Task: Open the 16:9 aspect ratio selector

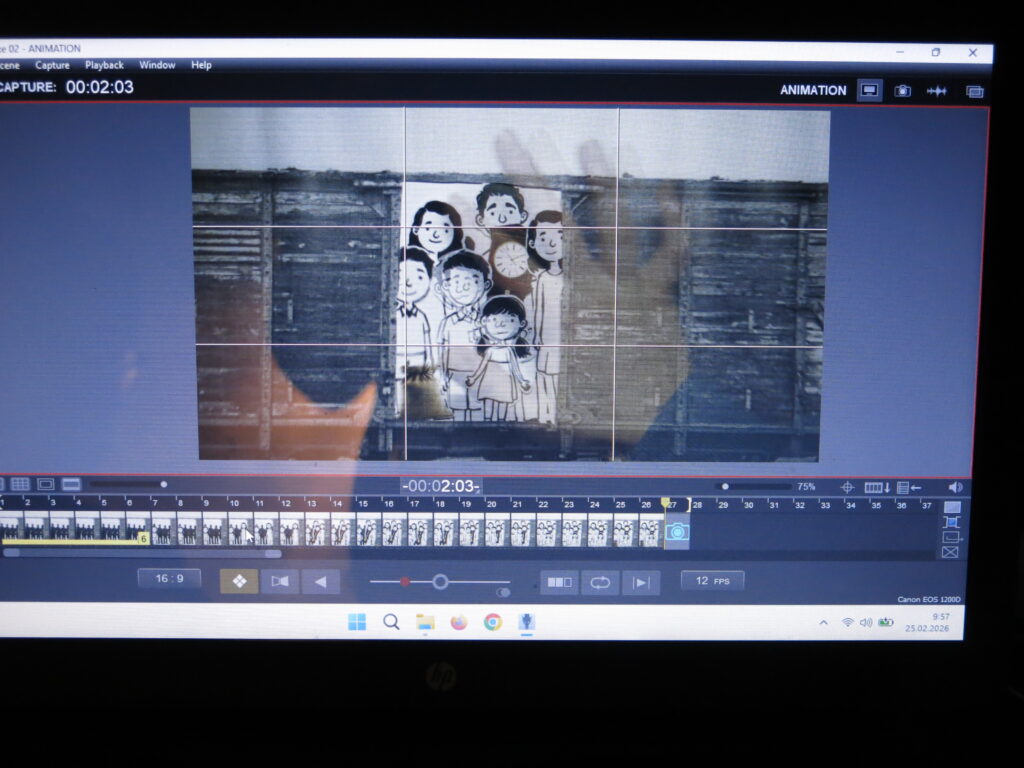Action: (x=169, y=579)
